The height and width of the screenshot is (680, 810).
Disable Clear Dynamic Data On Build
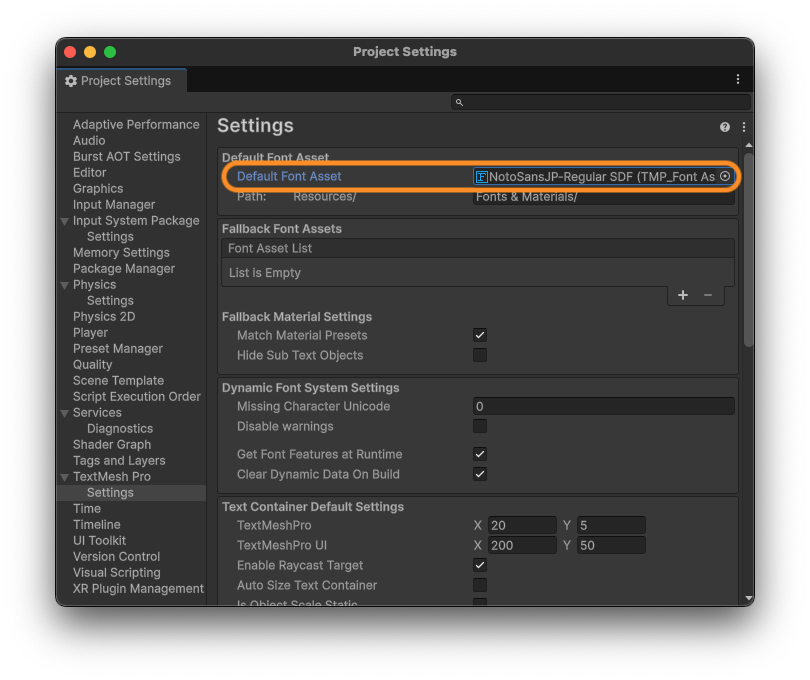(479, 474)
